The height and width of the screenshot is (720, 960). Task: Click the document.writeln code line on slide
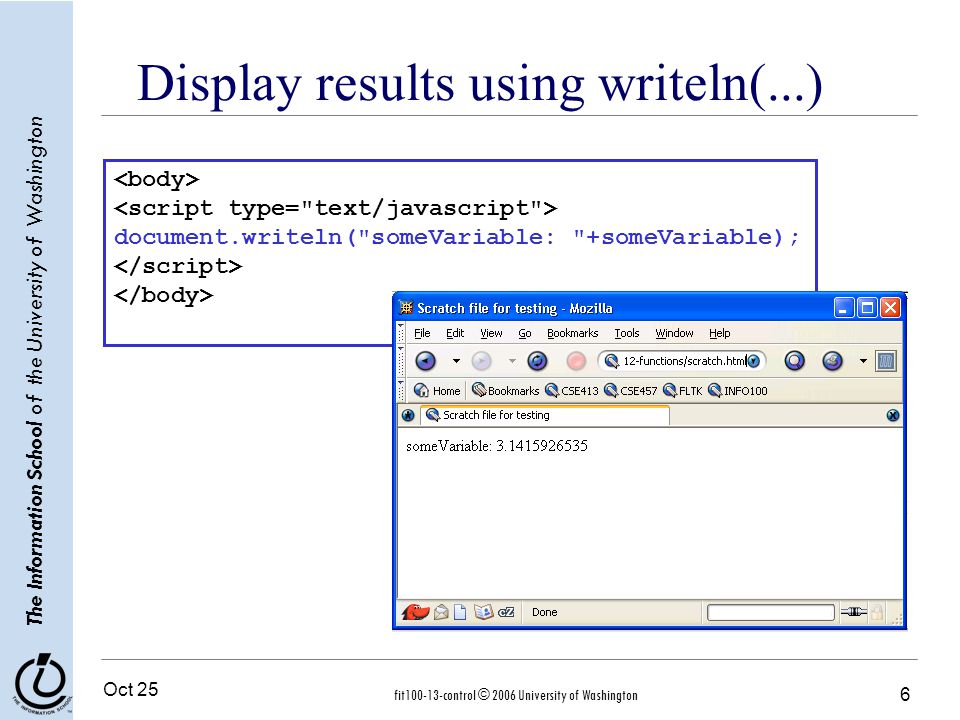pyautogui.click(x=457, y=237)
